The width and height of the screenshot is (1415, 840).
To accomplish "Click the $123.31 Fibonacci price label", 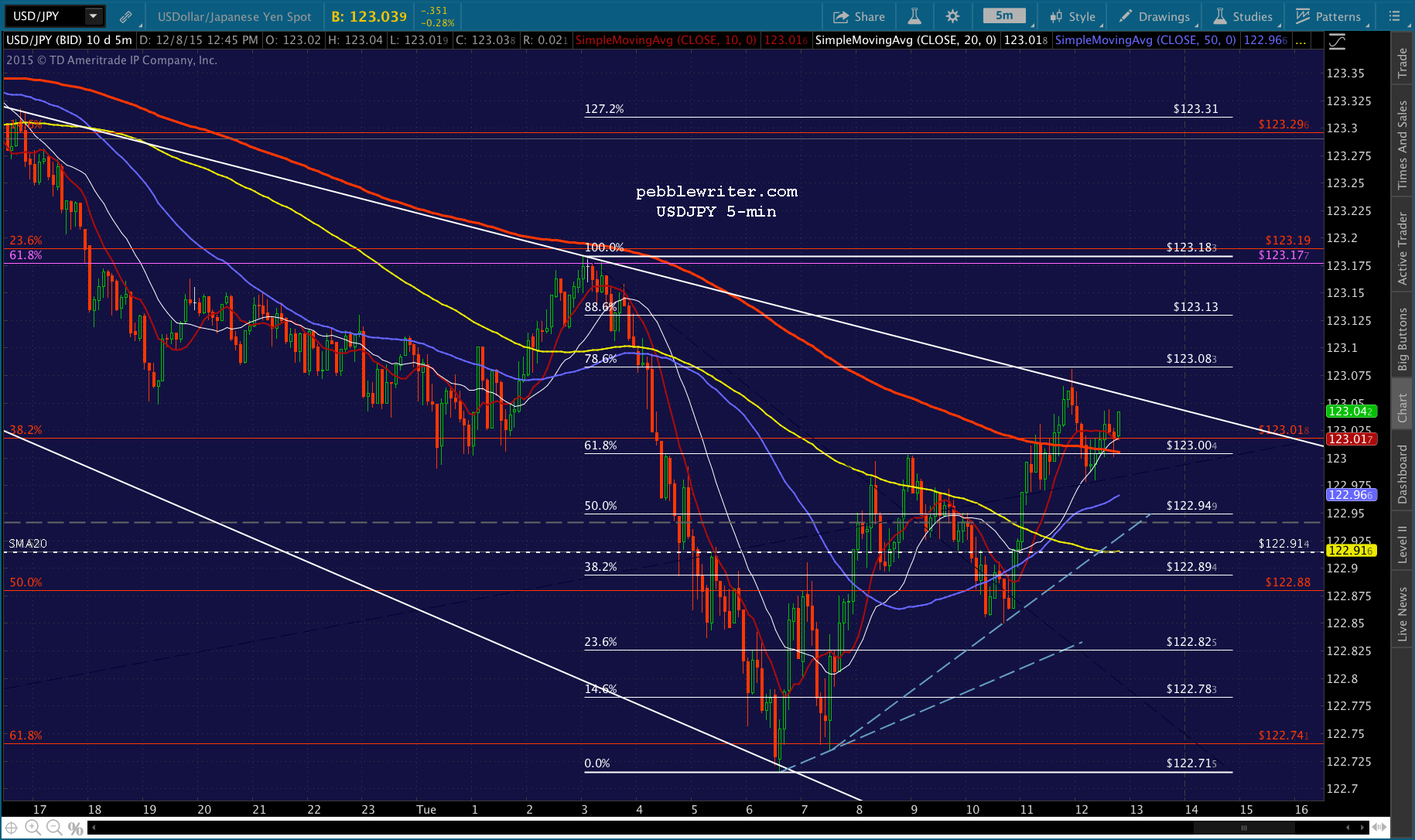I will coord(1195,109).
